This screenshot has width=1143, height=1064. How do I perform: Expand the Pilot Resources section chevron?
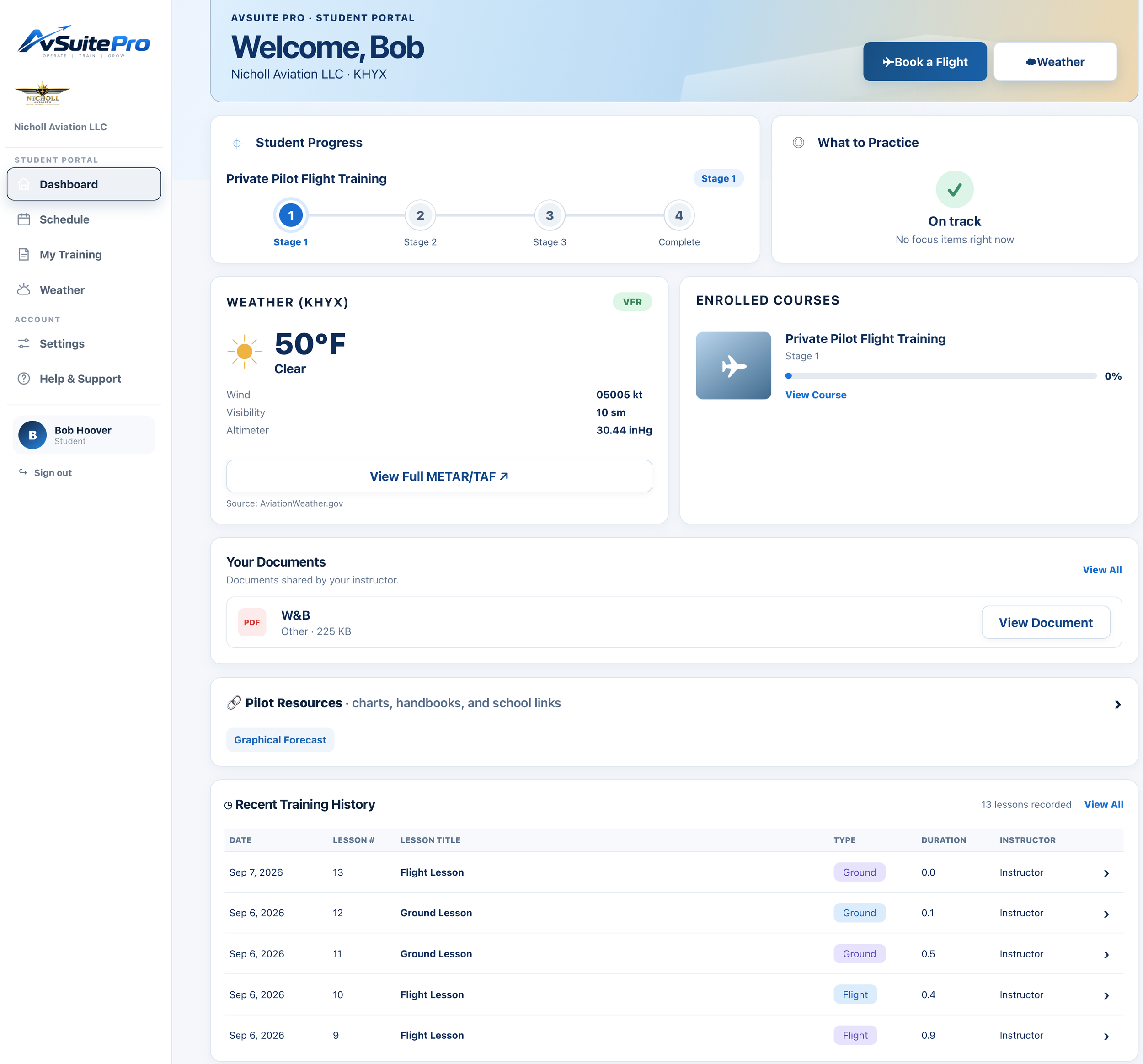(1117, 705)
